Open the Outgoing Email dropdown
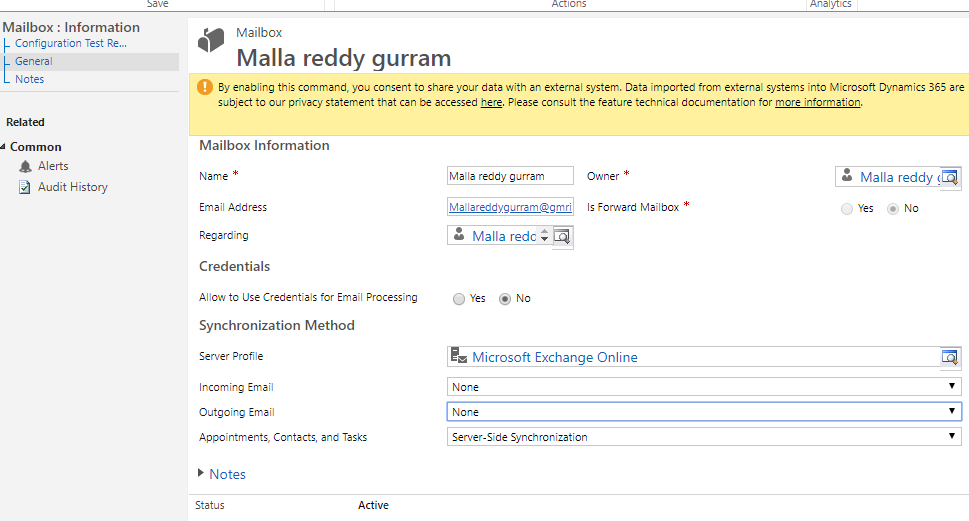The image size is (969, 521). [704, 412]
